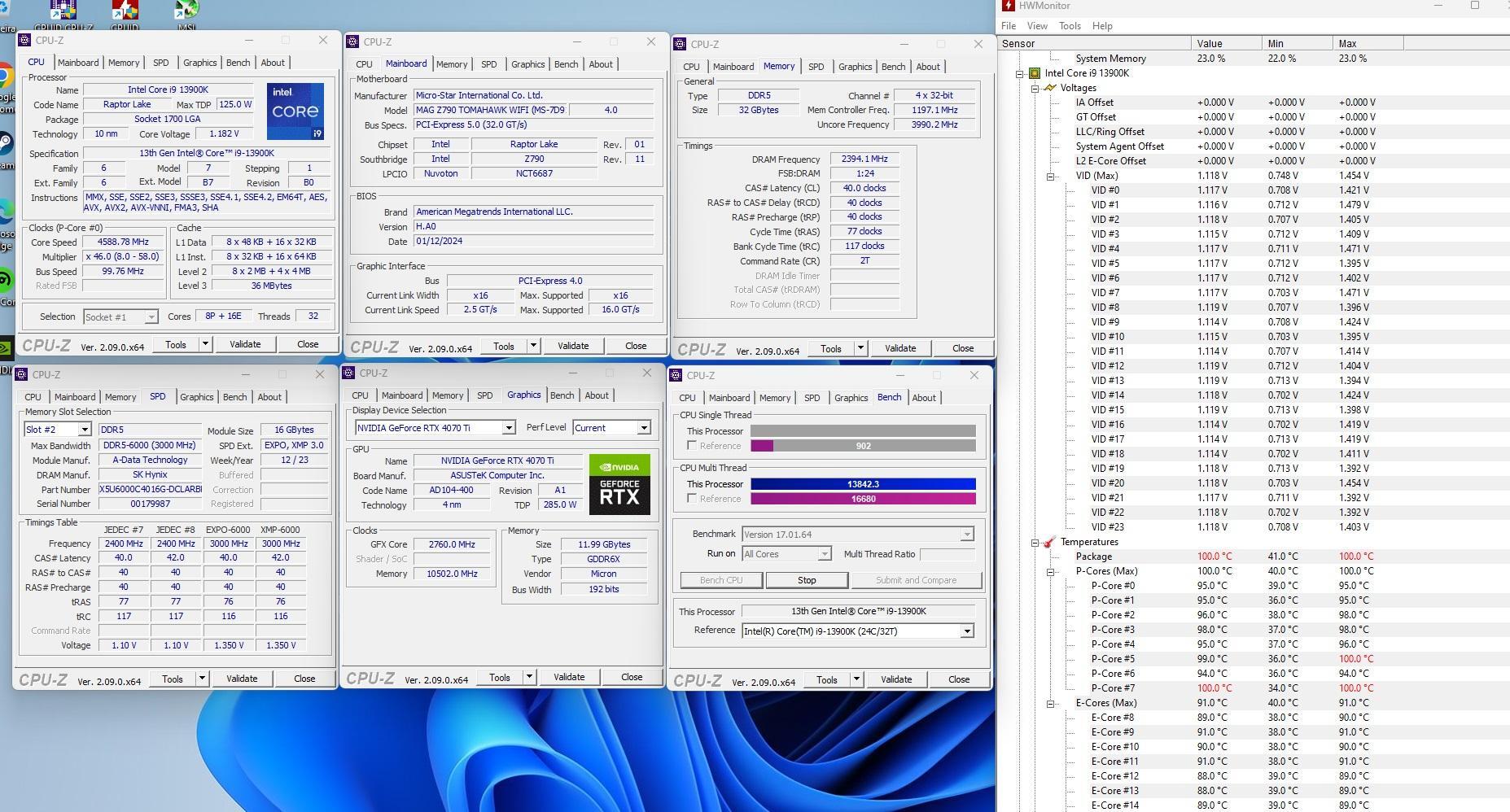This screenshot has height=812, width=1510.
Task: Open the Tools dropdown arrow in the Memory window
Action: pos(860,348)
